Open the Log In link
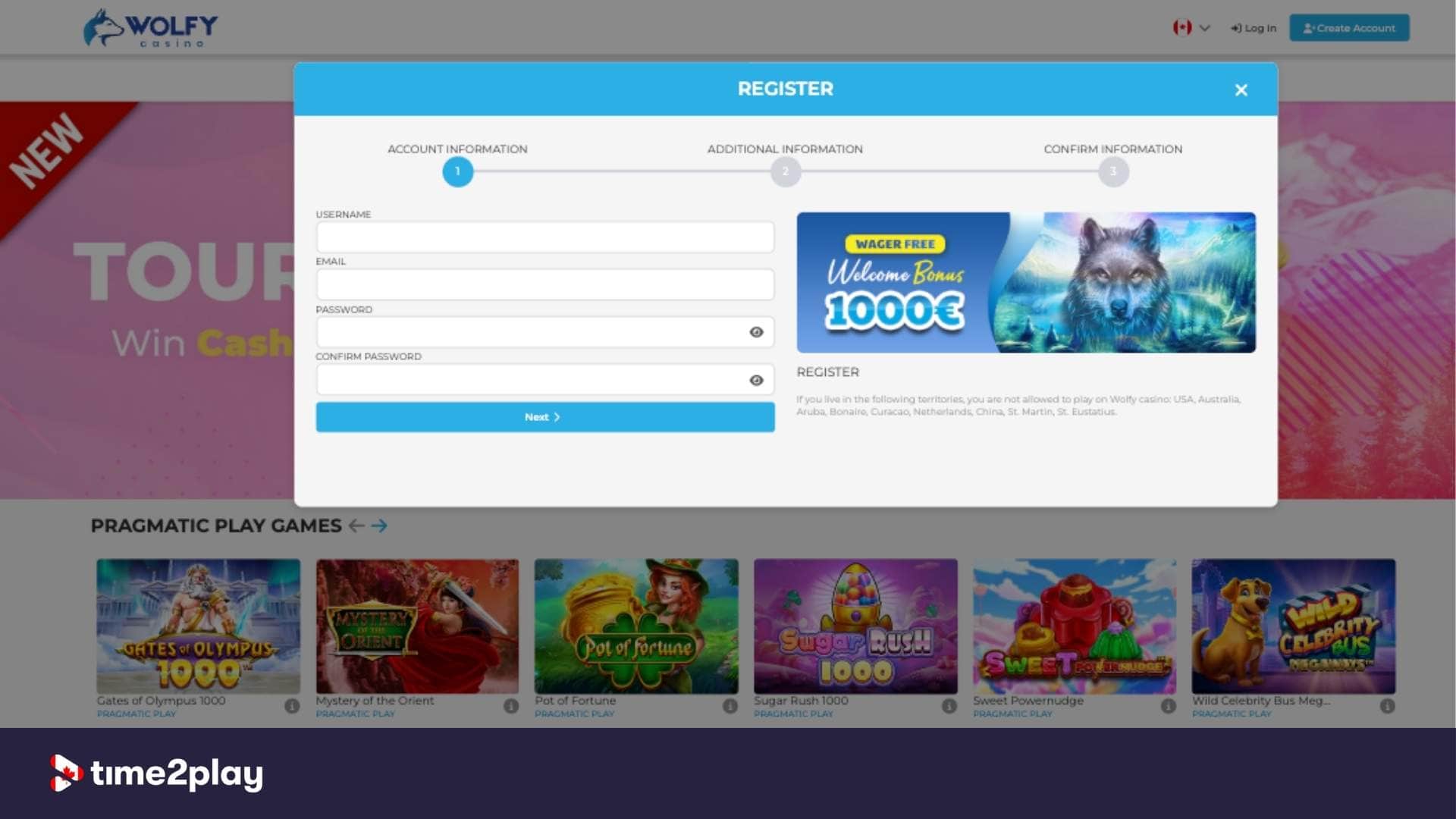1456x819 pixels. pyautogui.click(x=1254, y=28)
